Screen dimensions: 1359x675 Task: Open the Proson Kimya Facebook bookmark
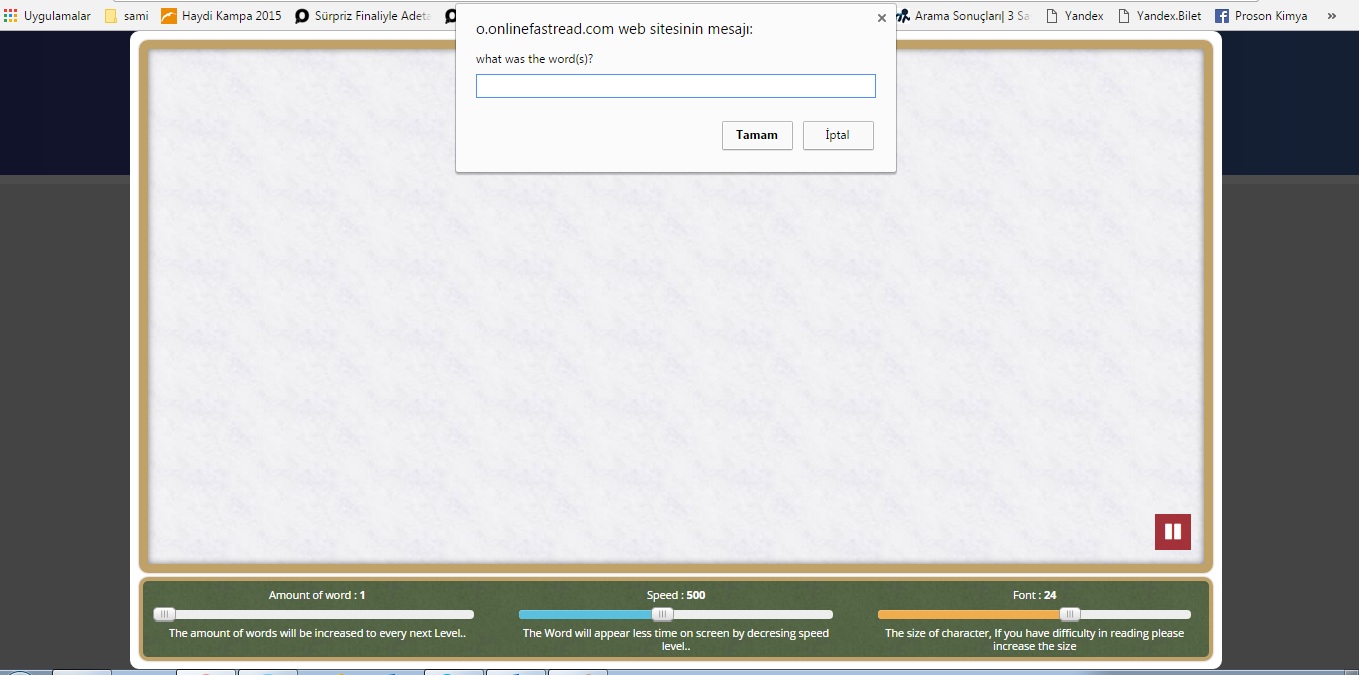pyautogui.click(x=1261, y=16)
